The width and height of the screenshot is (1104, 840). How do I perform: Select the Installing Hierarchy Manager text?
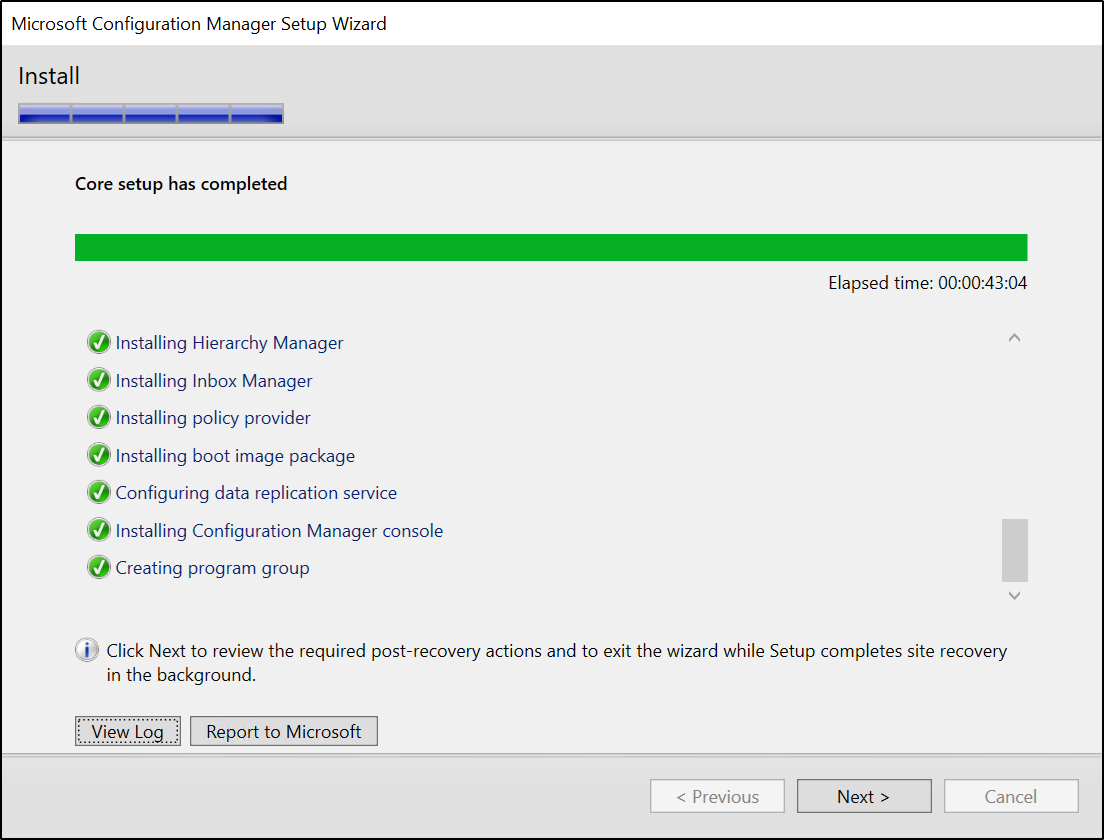(x=230, y=343)
